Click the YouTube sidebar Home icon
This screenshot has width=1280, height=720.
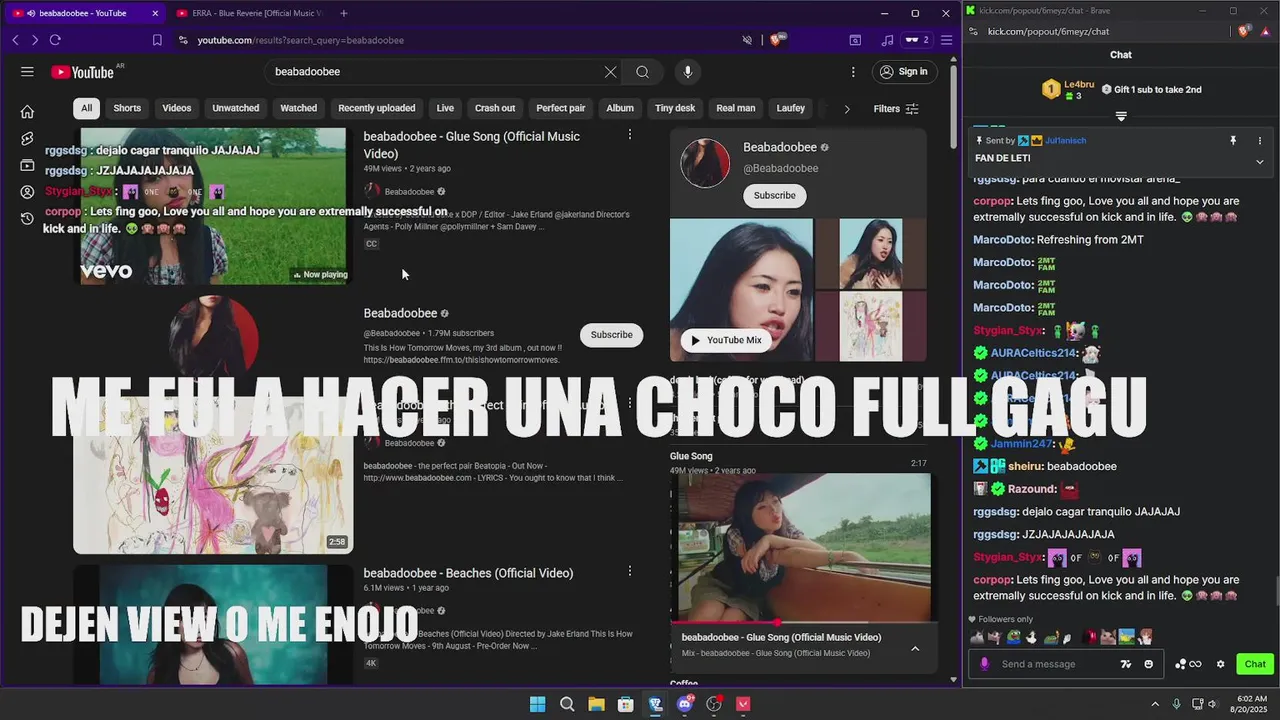point(27,112)
